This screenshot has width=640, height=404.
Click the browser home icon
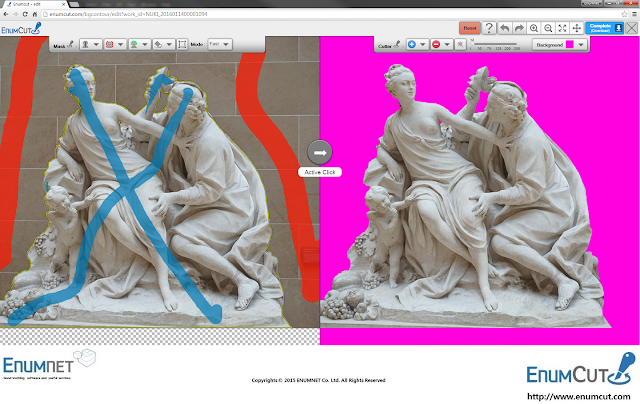35,14
